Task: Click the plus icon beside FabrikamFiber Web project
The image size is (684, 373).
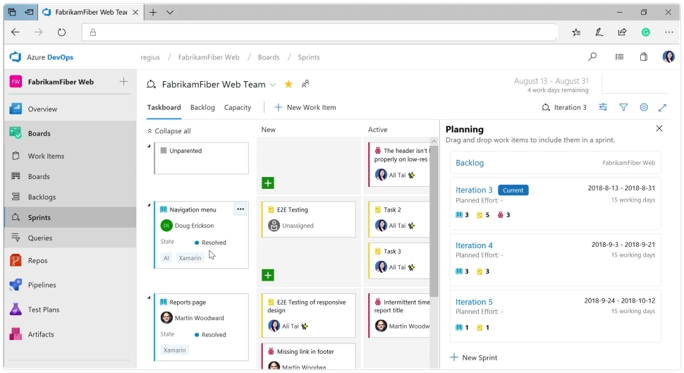Action: point(123,82)
